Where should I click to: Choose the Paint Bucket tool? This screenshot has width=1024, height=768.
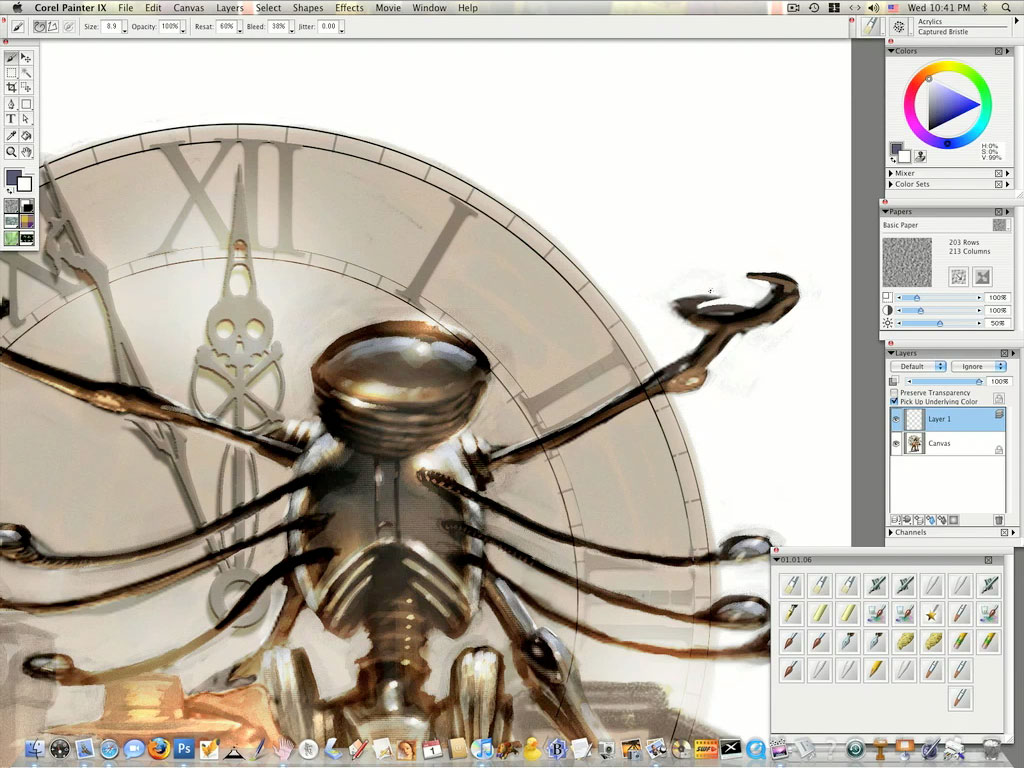click(26, 135)
